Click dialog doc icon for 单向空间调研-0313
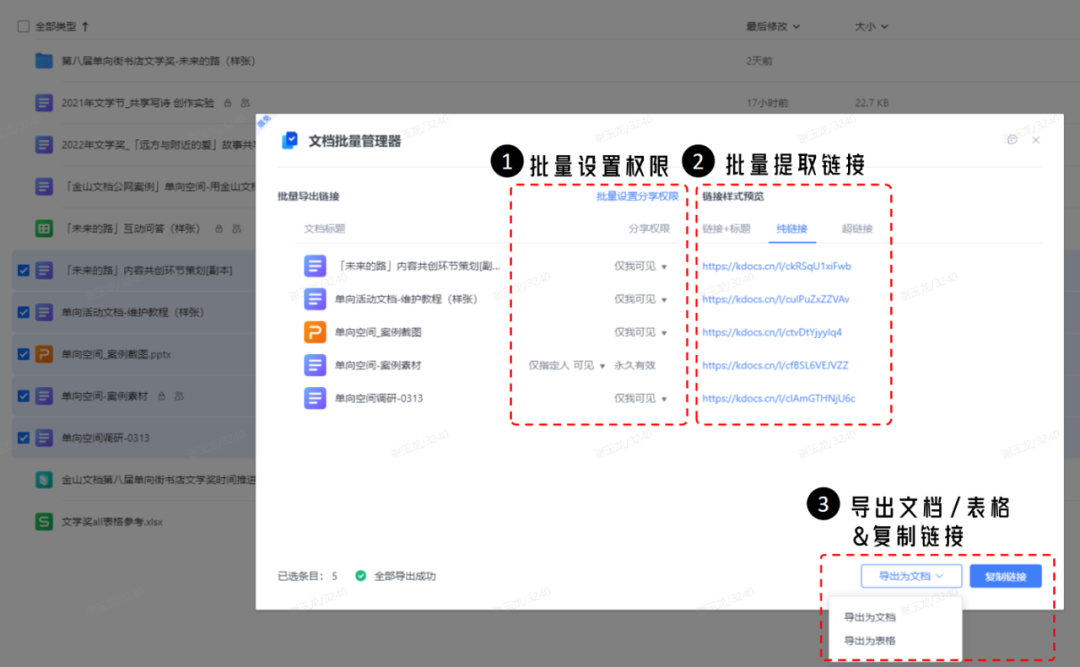This screenshot has height=667, width=1080. 315,398
